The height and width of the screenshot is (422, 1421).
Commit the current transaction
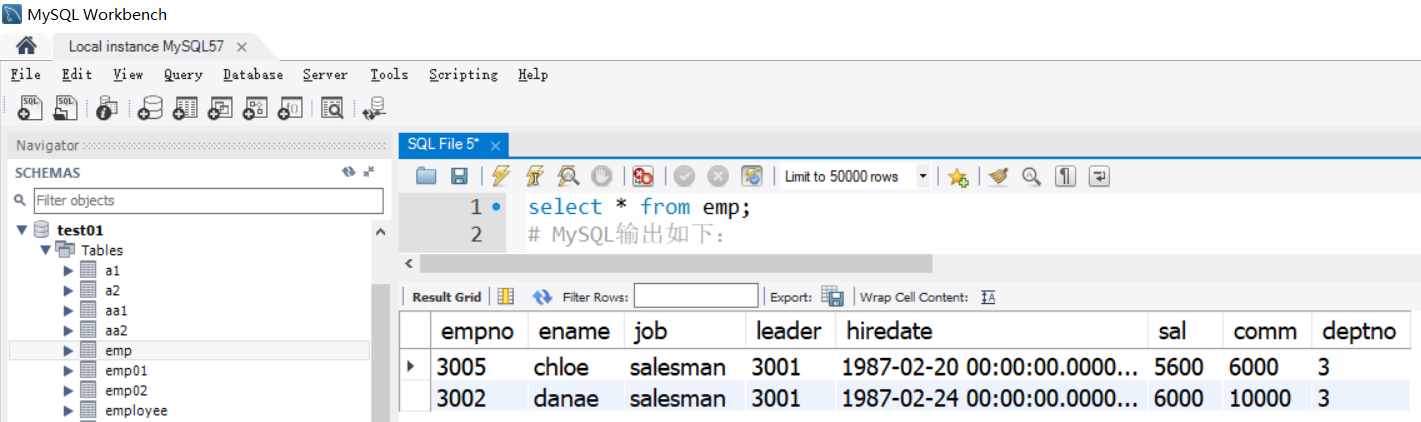685,177
